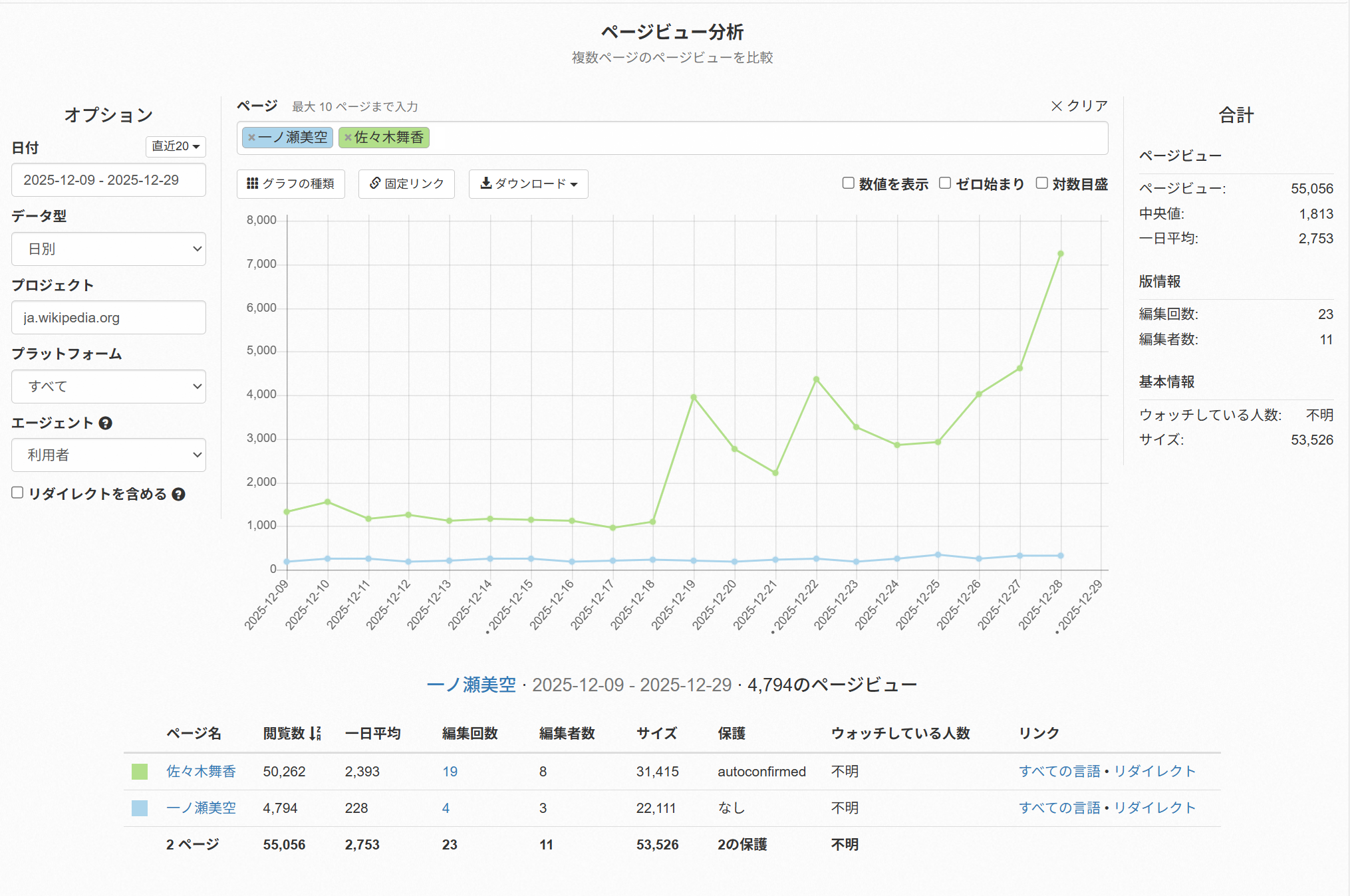This screenshot has width=1350, height=896.
Task: Expand the 直近20 date preset dropdown
Action: [176, 146]
